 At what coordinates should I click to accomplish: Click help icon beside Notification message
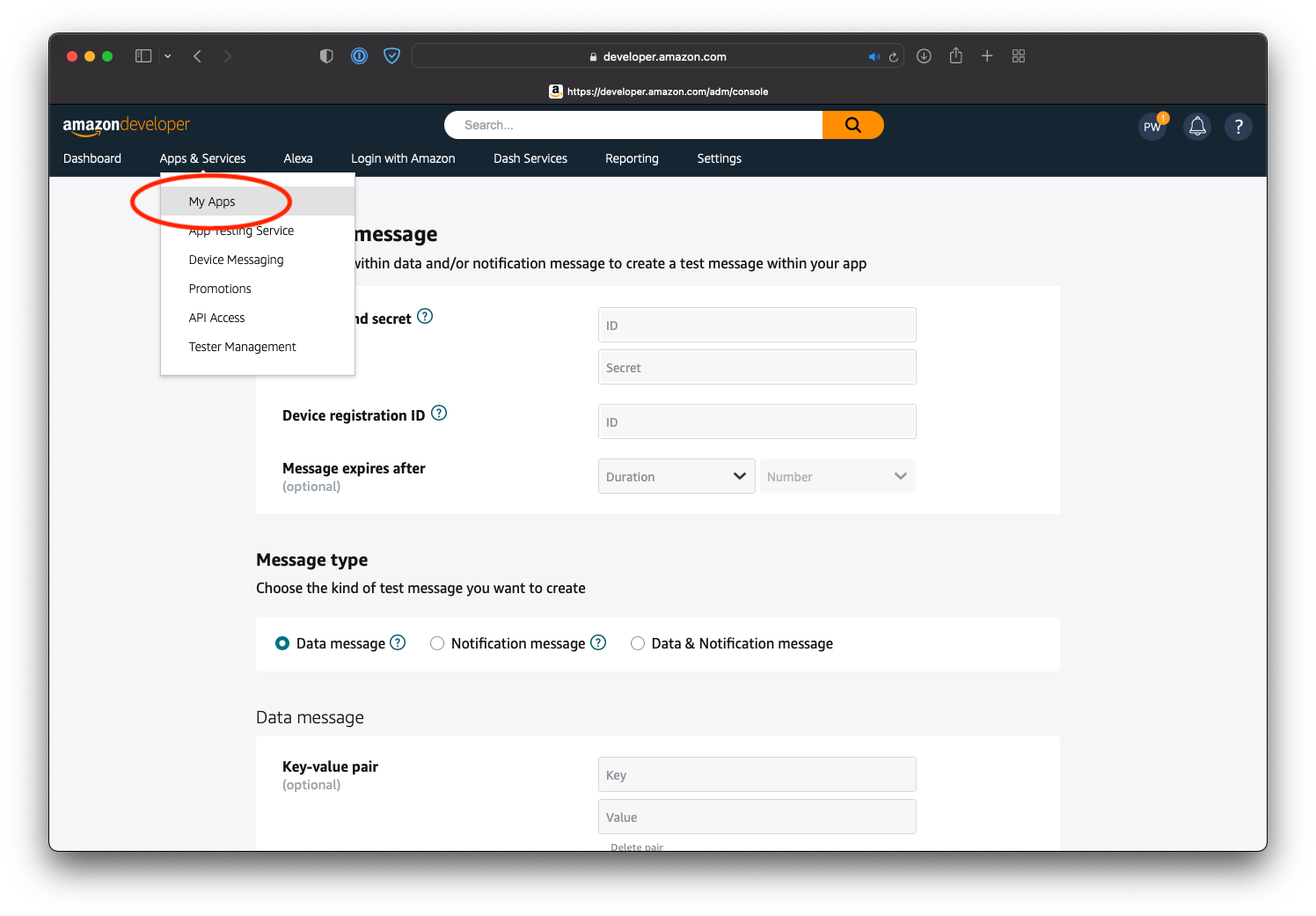click(x=598, y=642)
